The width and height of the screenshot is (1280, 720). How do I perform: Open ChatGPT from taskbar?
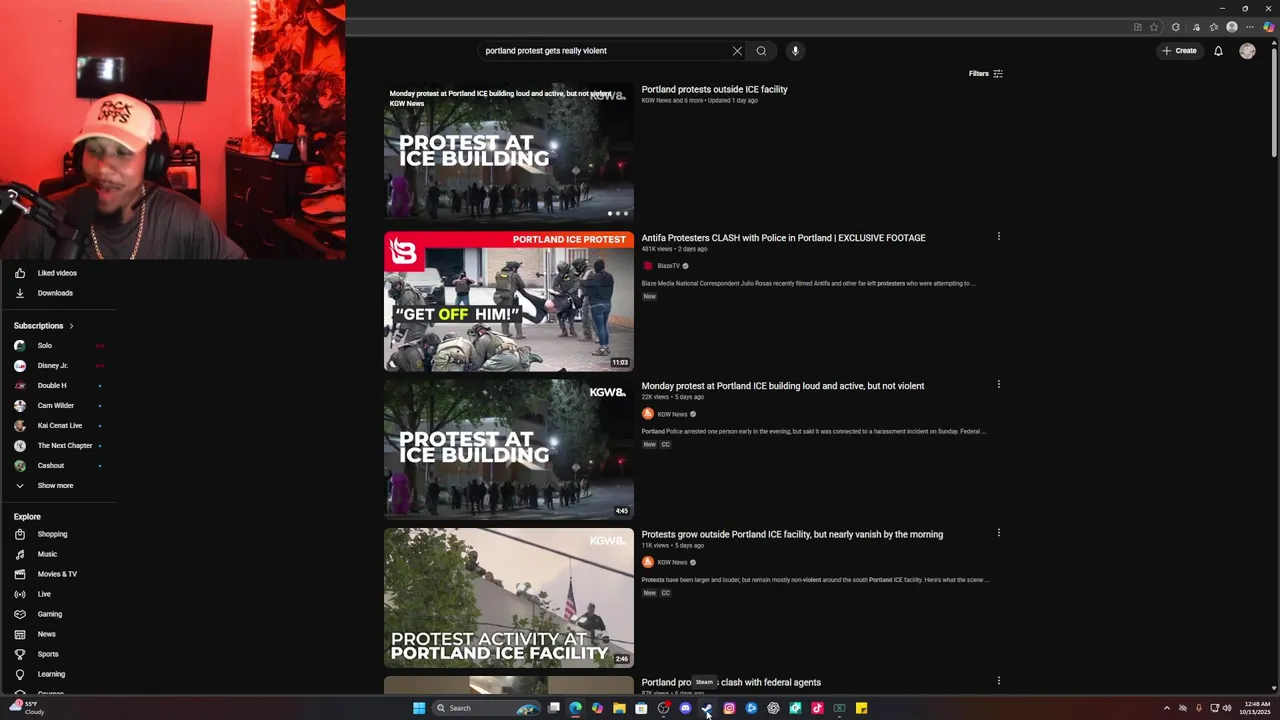pyautogui.click(x=773, y=708)
